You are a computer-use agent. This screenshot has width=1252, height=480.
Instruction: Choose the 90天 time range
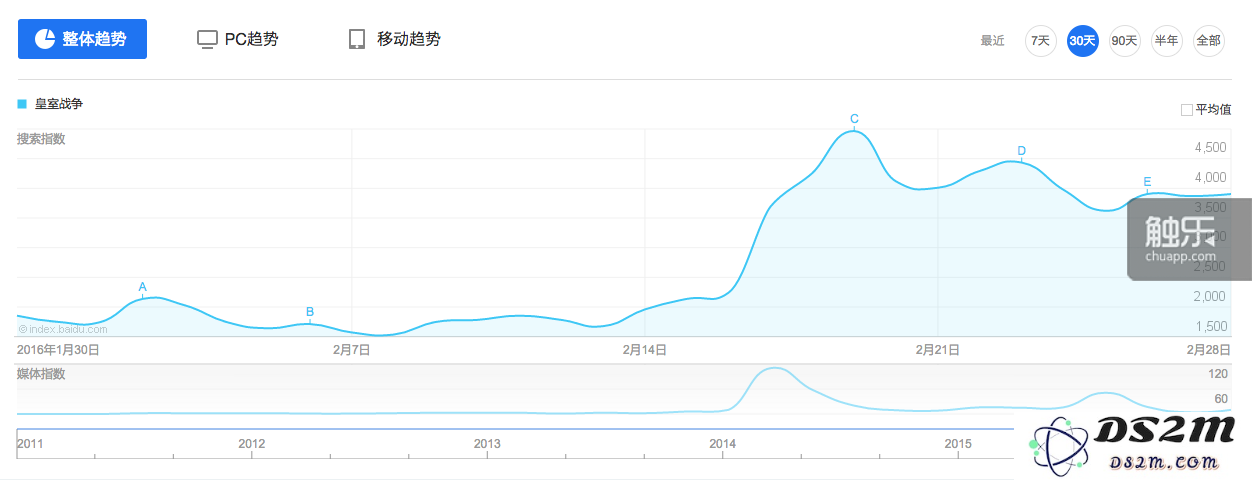pyautogui.click(x=1124, y=41)
